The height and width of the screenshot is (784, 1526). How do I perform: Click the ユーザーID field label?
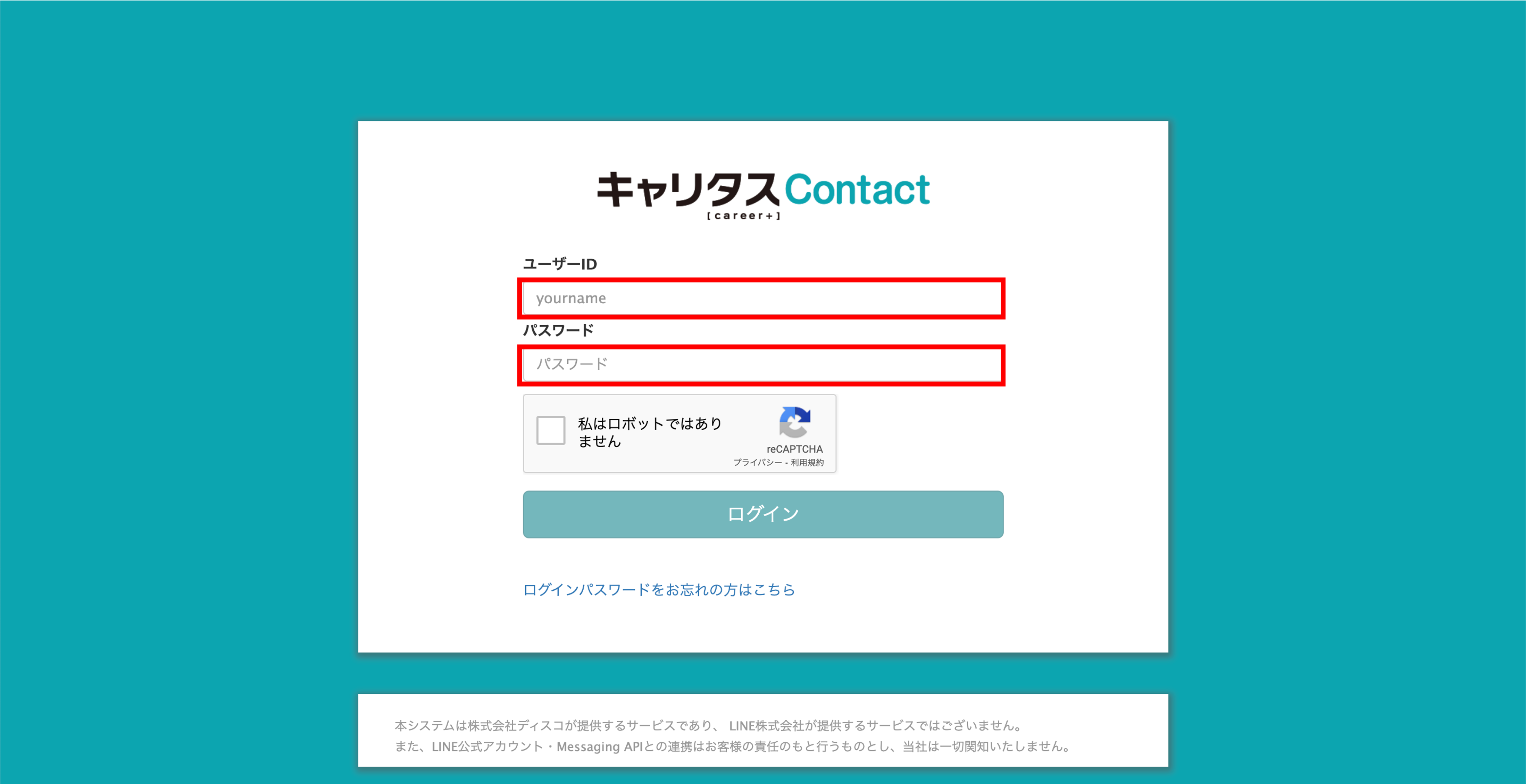tap(560, 264)
